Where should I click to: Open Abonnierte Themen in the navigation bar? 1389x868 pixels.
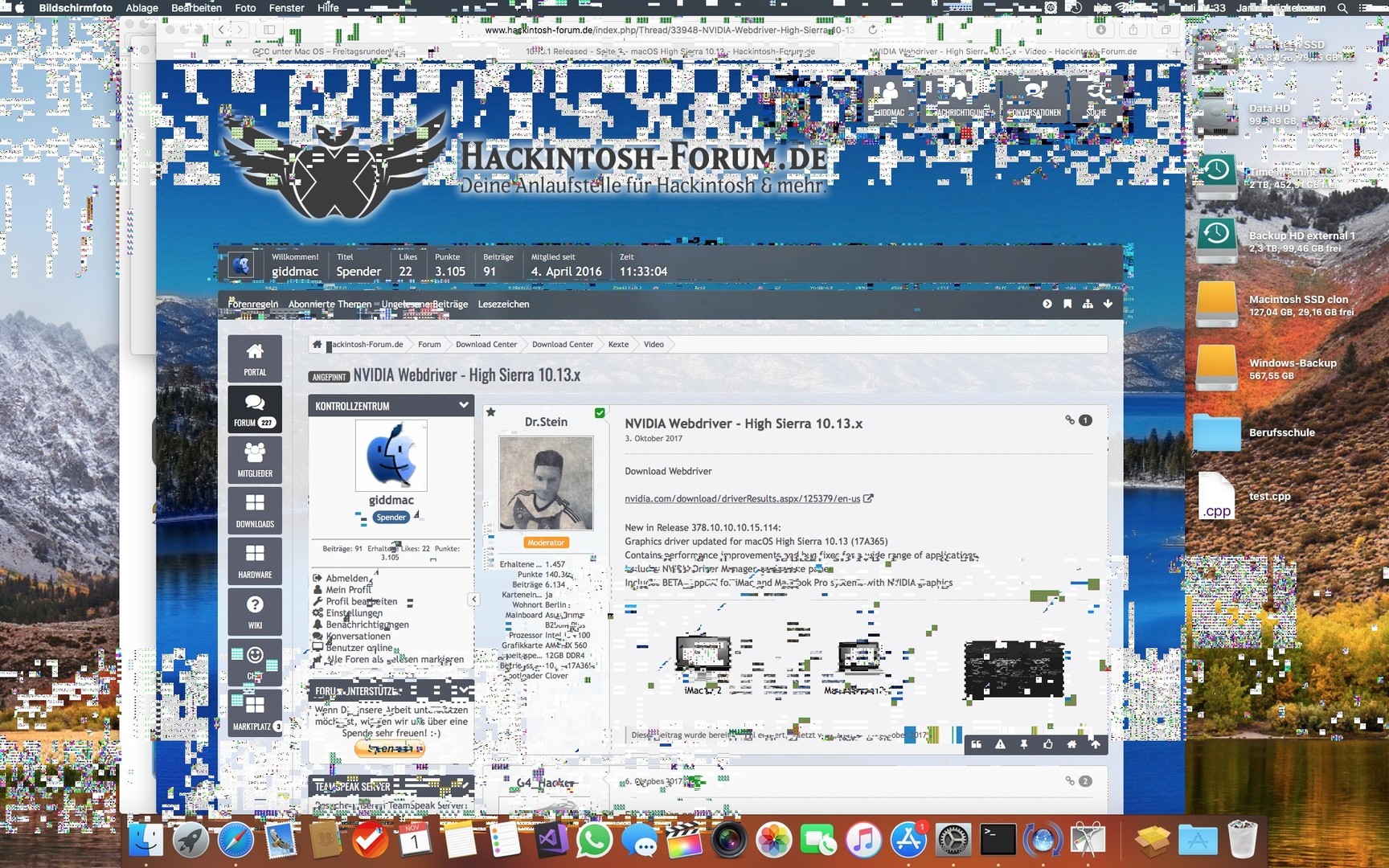(330, 304)
